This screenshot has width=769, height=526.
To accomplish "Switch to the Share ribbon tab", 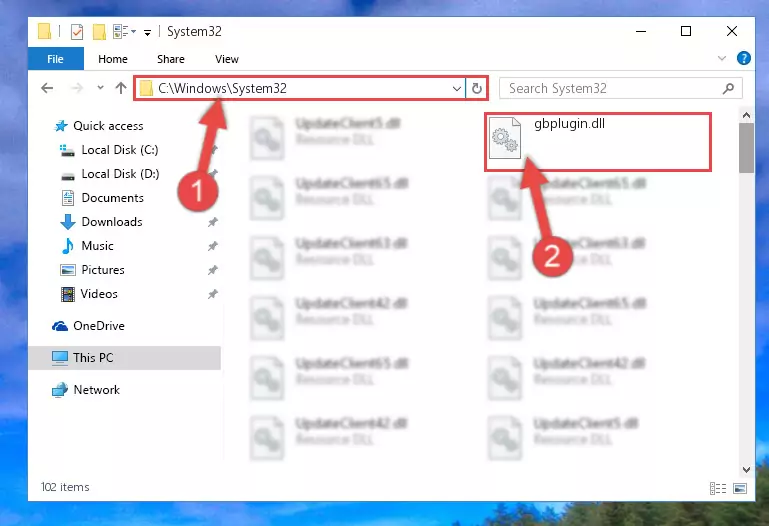I will coord(171,59).
